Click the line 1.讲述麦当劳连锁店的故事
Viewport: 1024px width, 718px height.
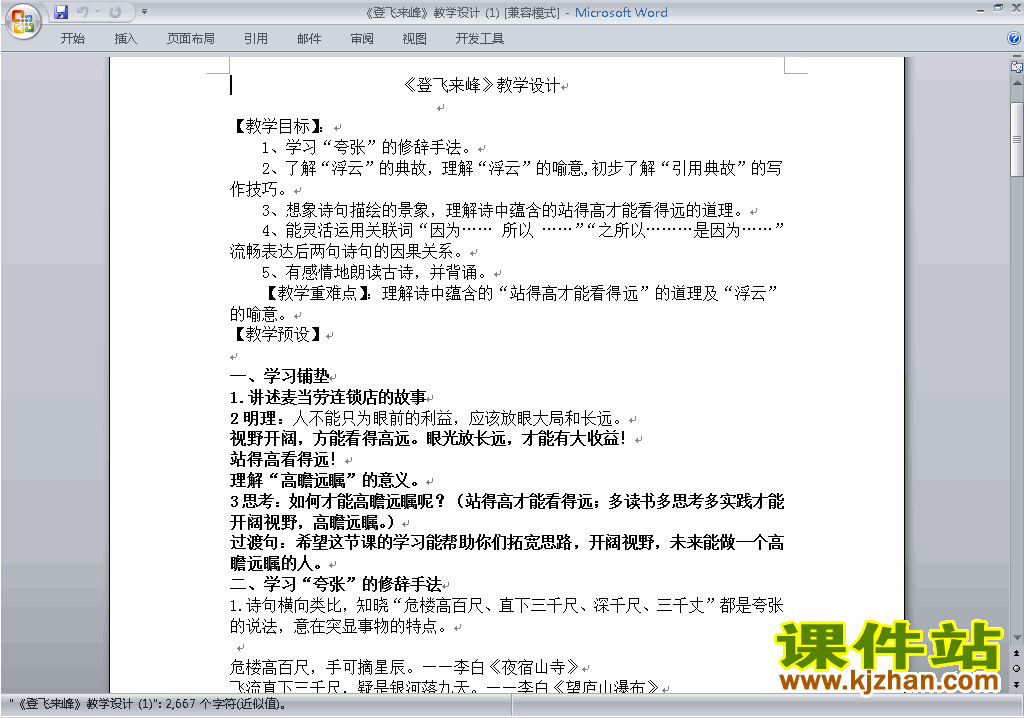328,397
